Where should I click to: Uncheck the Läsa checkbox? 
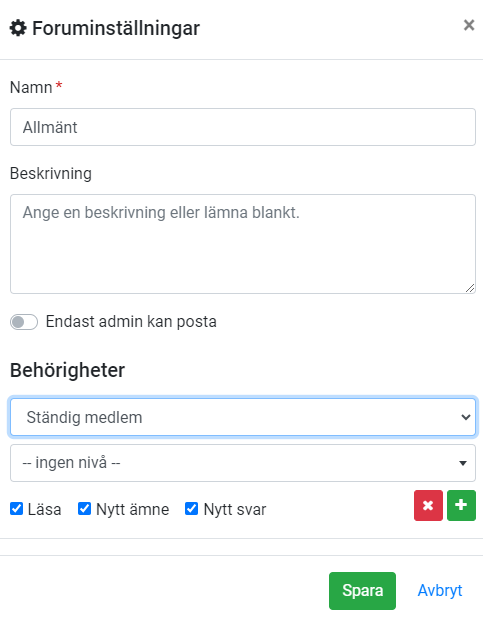(16, 508)
